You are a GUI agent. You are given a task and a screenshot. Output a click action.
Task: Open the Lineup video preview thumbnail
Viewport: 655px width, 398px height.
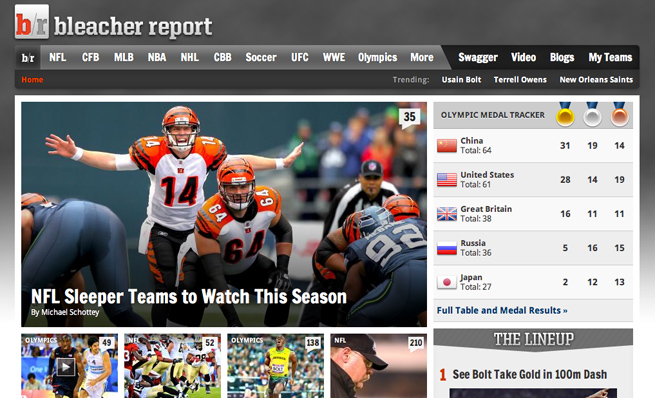tap(533, 393)
